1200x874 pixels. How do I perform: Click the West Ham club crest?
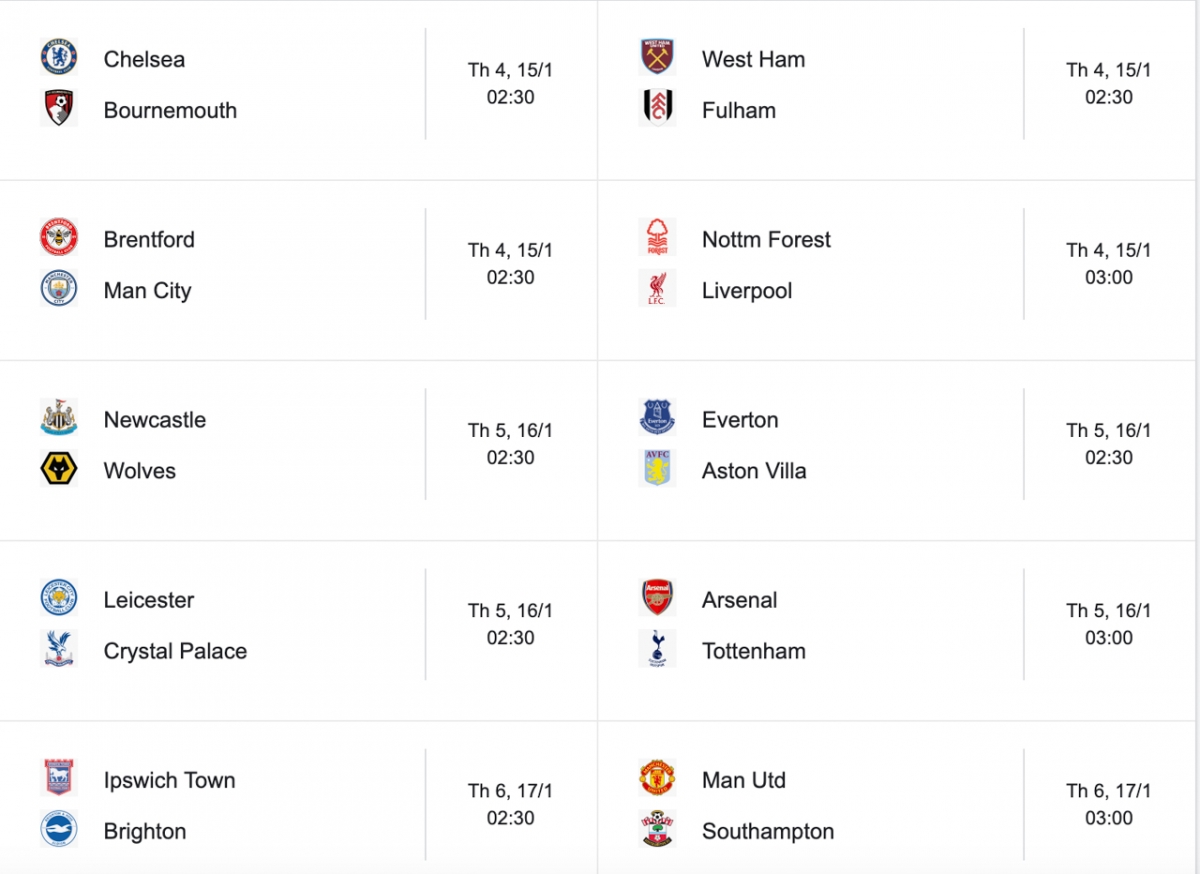pyautogui.click(x=657, y=57)
